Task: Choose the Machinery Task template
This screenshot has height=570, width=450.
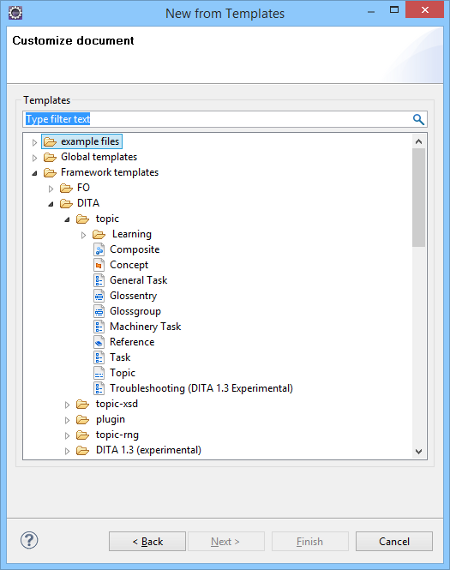Action: coord(145,326)
